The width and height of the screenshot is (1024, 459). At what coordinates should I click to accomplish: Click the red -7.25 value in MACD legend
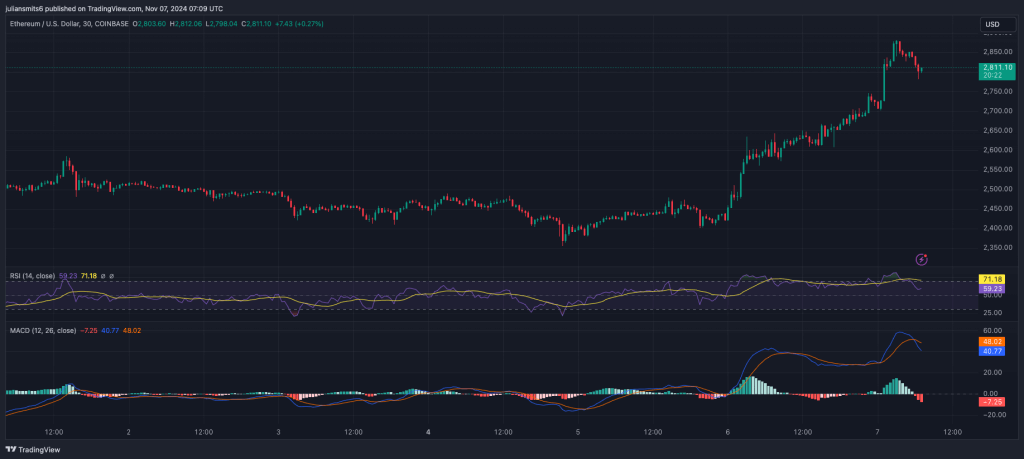pyautogui.click(x=89, y=330)
